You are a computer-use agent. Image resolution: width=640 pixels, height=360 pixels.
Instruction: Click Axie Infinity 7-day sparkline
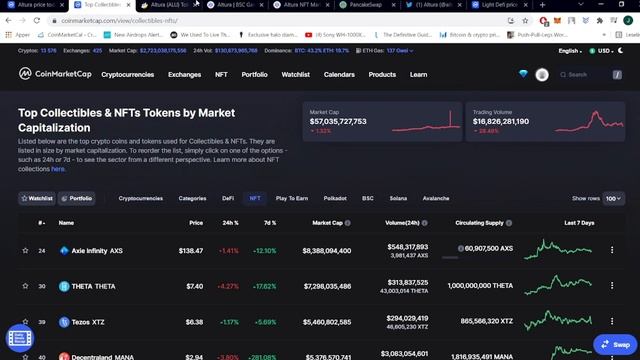558,249
